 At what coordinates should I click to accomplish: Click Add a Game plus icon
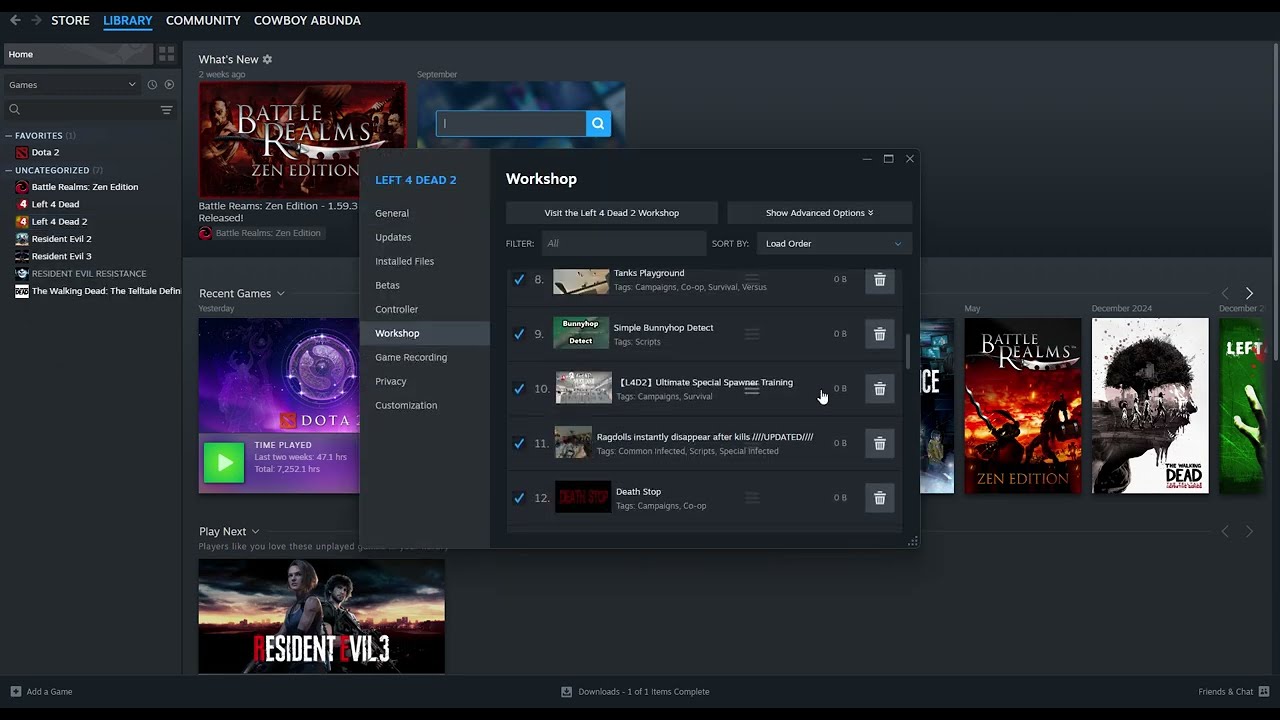point(15,692)
